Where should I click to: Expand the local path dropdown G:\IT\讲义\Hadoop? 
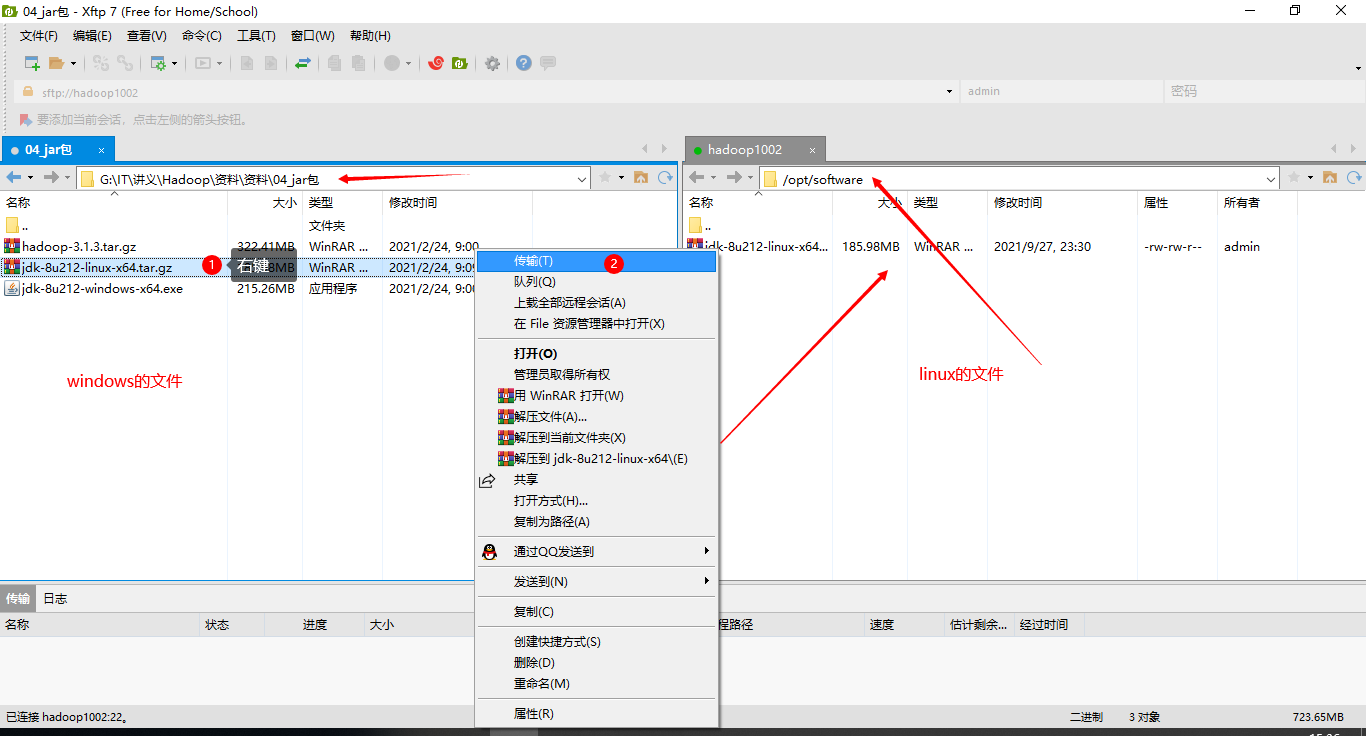[x=582, y=179]
